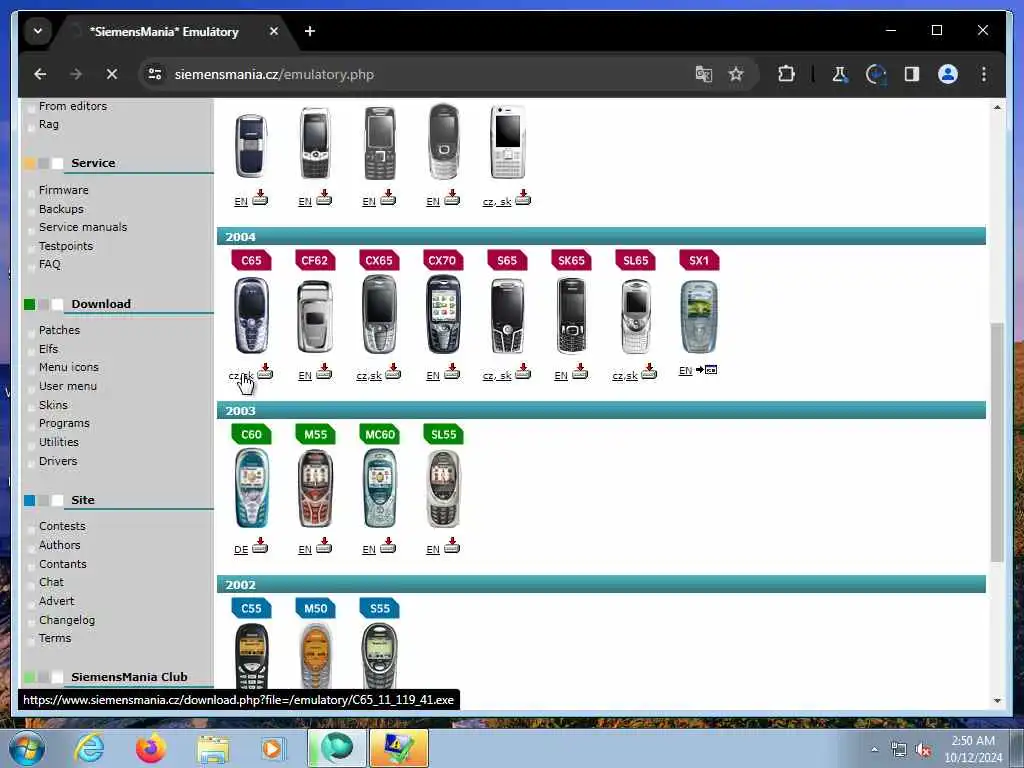Click the CX70 download icon
The image size is (1024, 768).
452,372
